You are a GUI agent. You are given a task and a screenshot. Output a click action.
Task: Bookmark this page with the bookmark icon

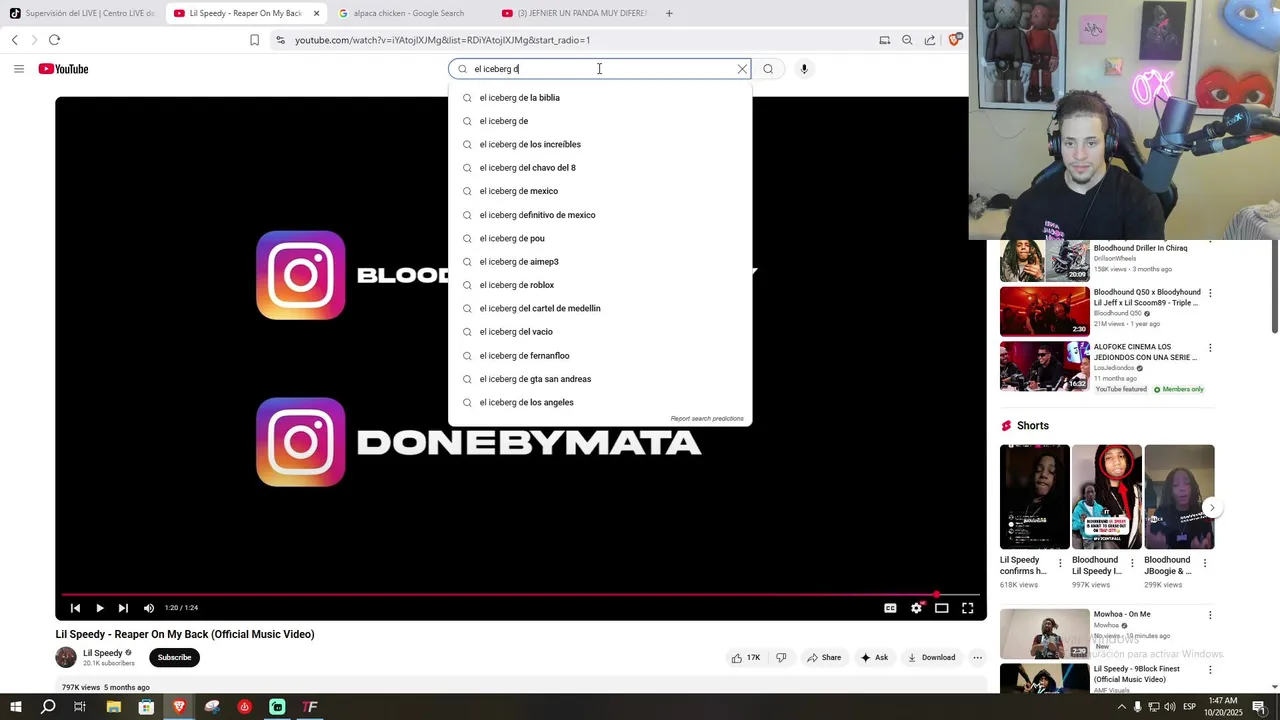pyautogui.click(x=254, y=40)
